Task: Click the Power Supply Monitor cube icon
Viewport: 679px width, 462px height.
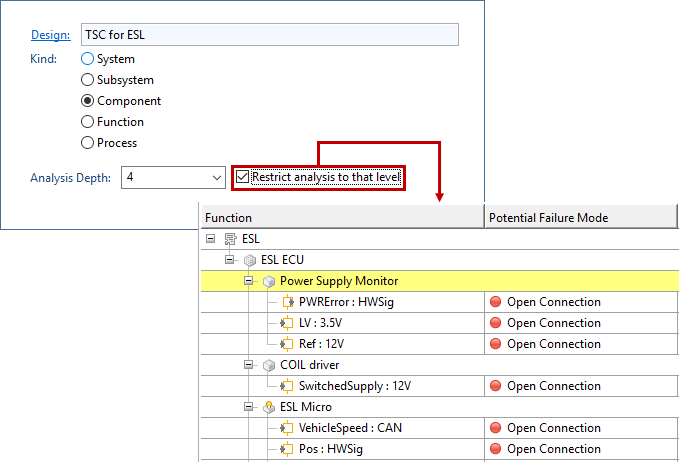Action: (x=269, y=281)
